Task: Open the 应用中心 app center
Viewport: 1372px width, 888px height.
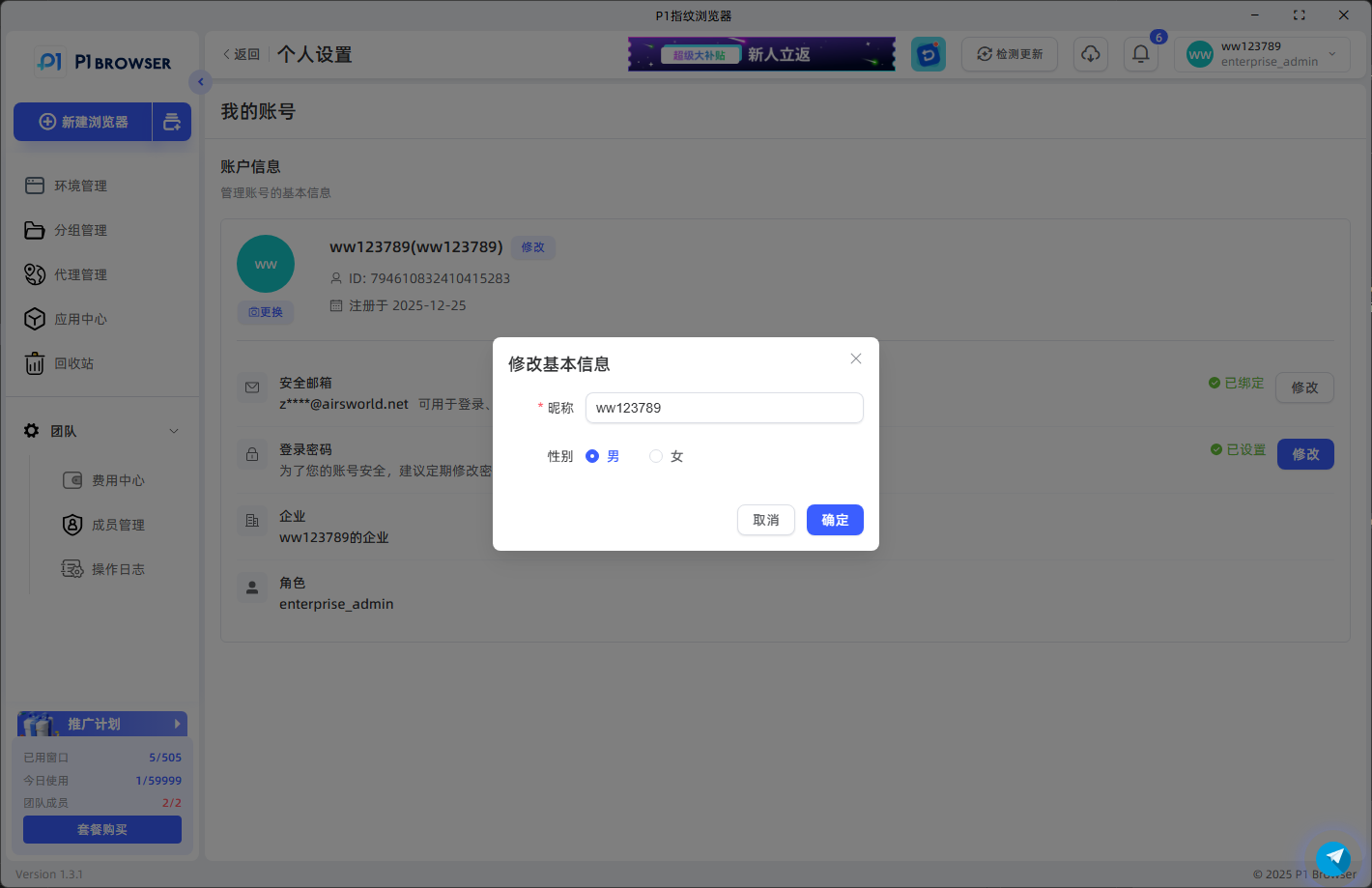Action: (79, 318)
